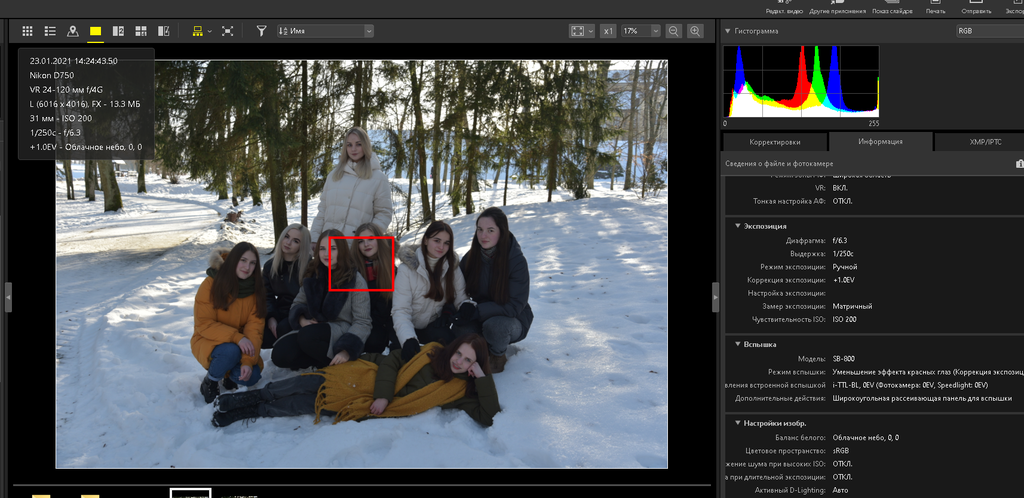Click the zoom in magnifier
Viewport: 1024px width, 498px height.
696,31
